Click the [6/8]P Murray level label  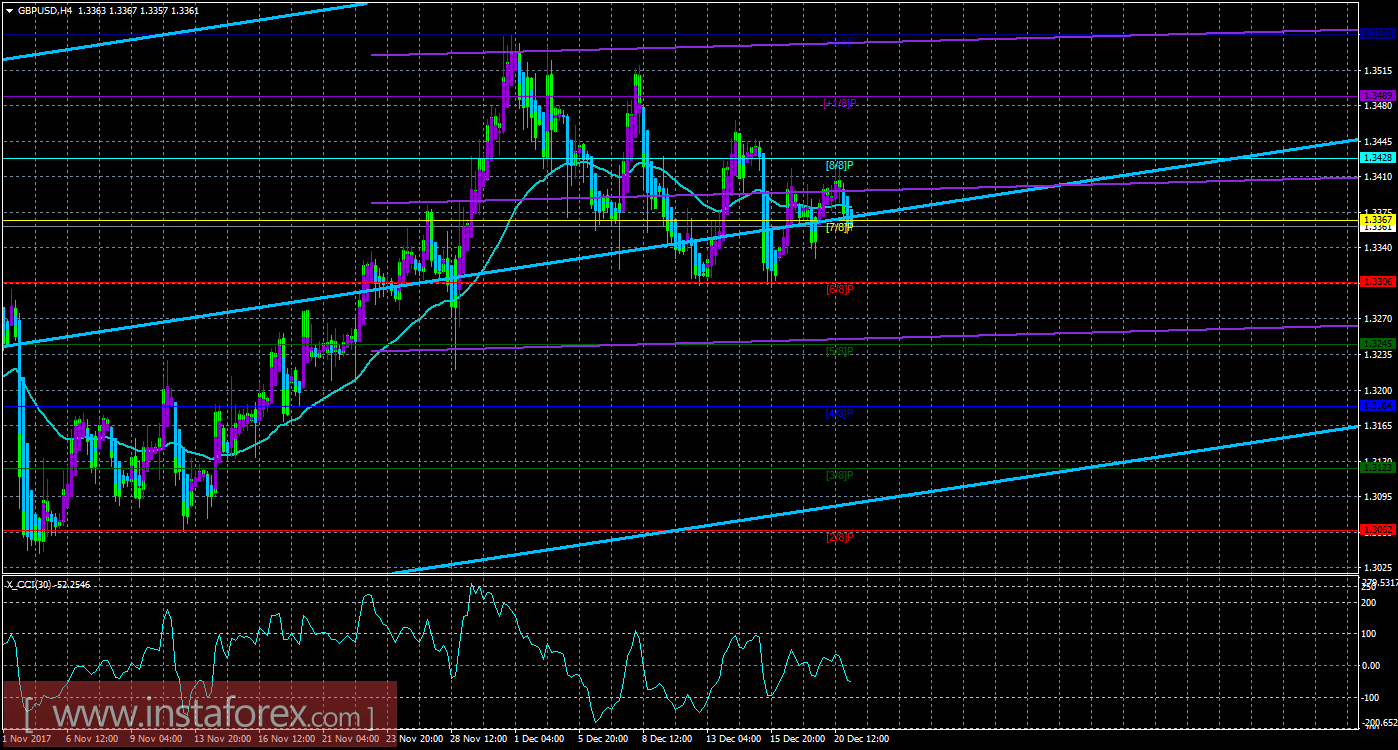tap(840, 289)
